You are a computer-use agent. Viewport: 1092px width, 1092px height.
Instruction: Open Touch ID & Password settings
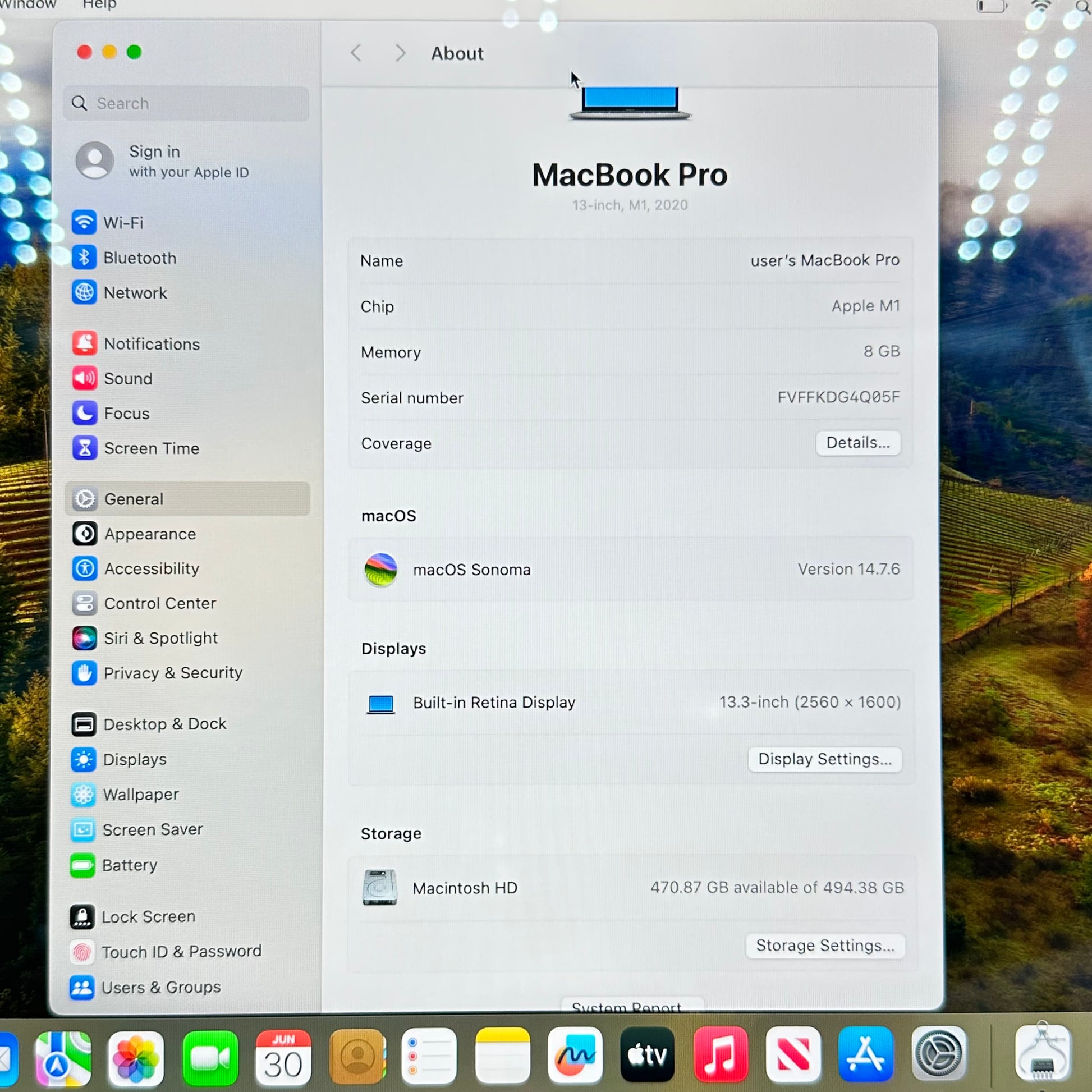click(166, 951)
